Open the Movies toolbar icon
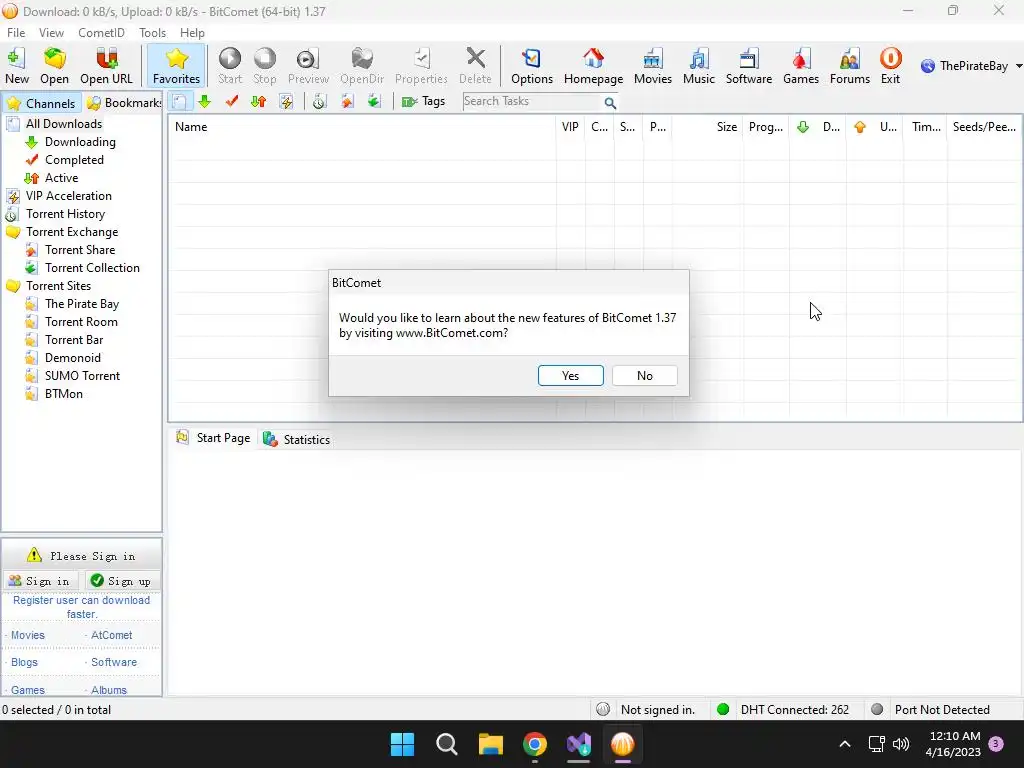The image size is (1024, 768). (652, 66)
